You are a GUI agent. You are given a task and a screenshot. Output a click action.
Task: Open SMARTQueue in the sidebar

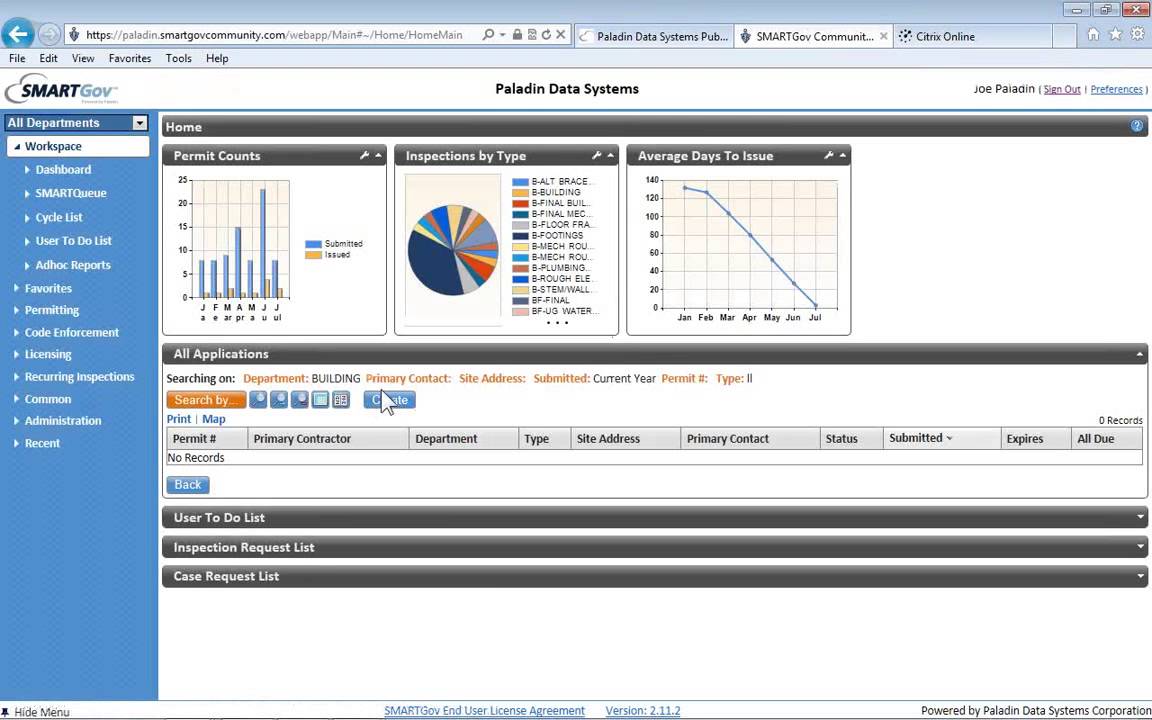[x=71, y=193]
